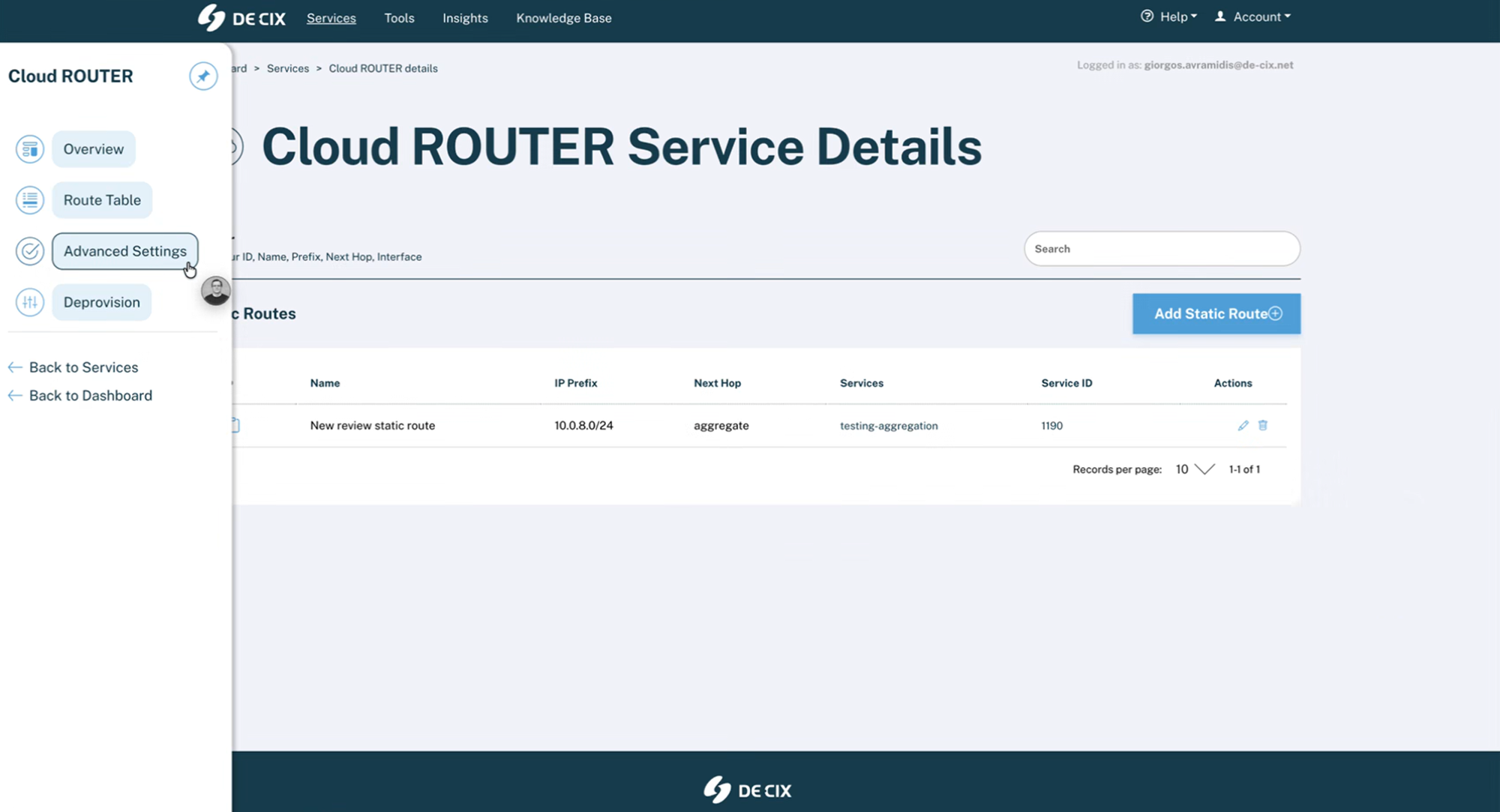Open the Account dropdown menu
This screenshot has height=812, width=1500.
pos(1253,16)
